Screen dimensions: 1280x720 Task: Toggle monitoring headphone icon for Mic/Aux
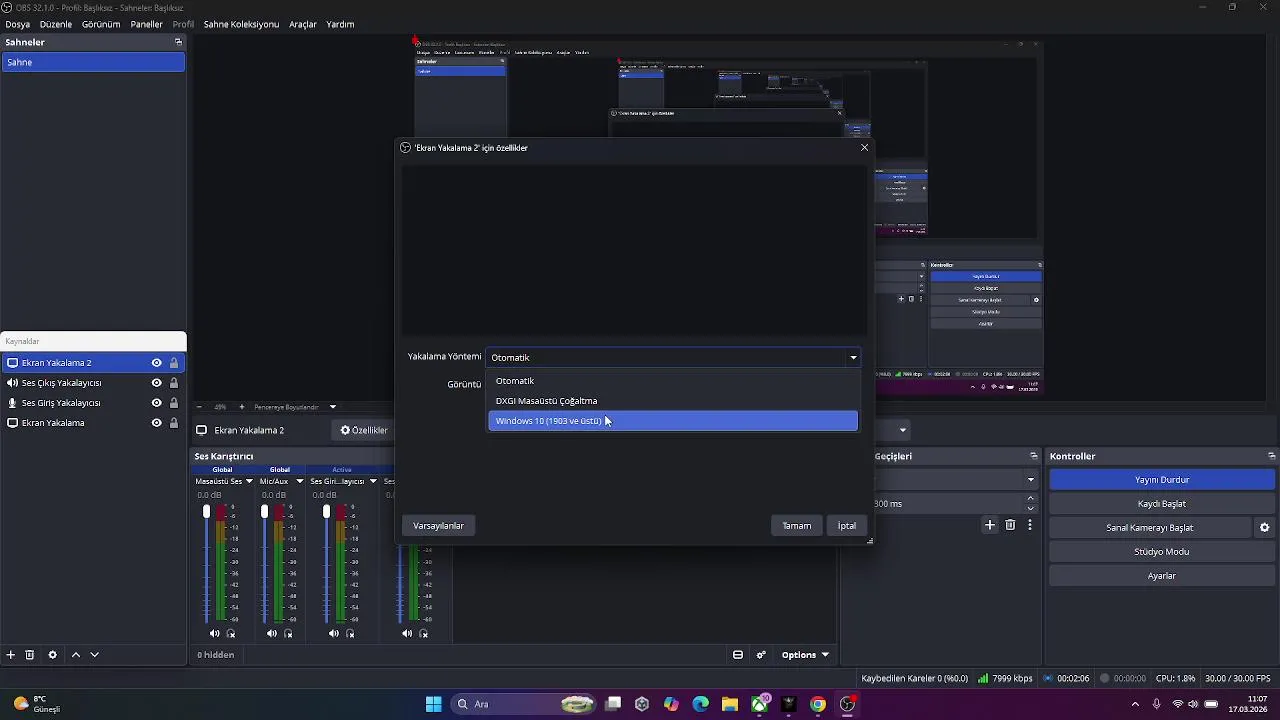(x=288, y=633)
